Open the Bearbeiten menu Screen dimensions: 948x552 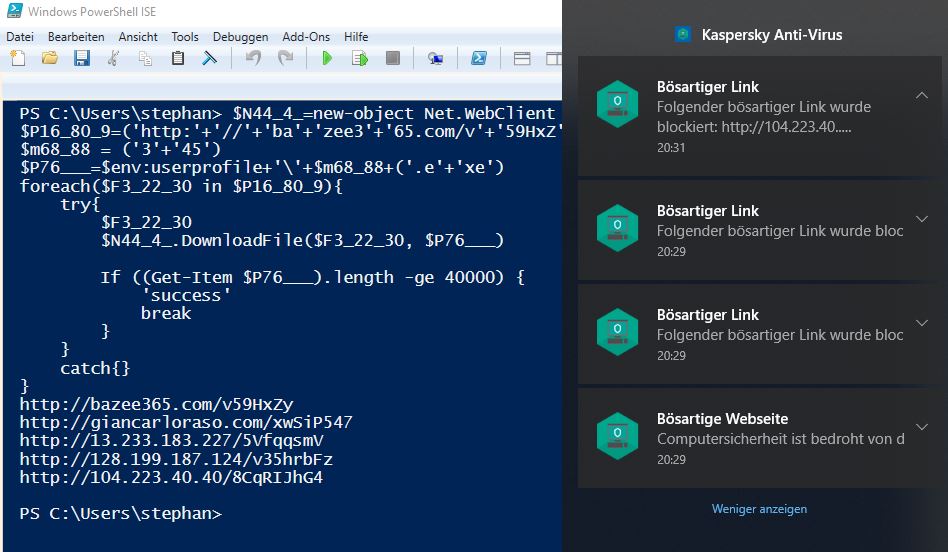click(76, 37)
